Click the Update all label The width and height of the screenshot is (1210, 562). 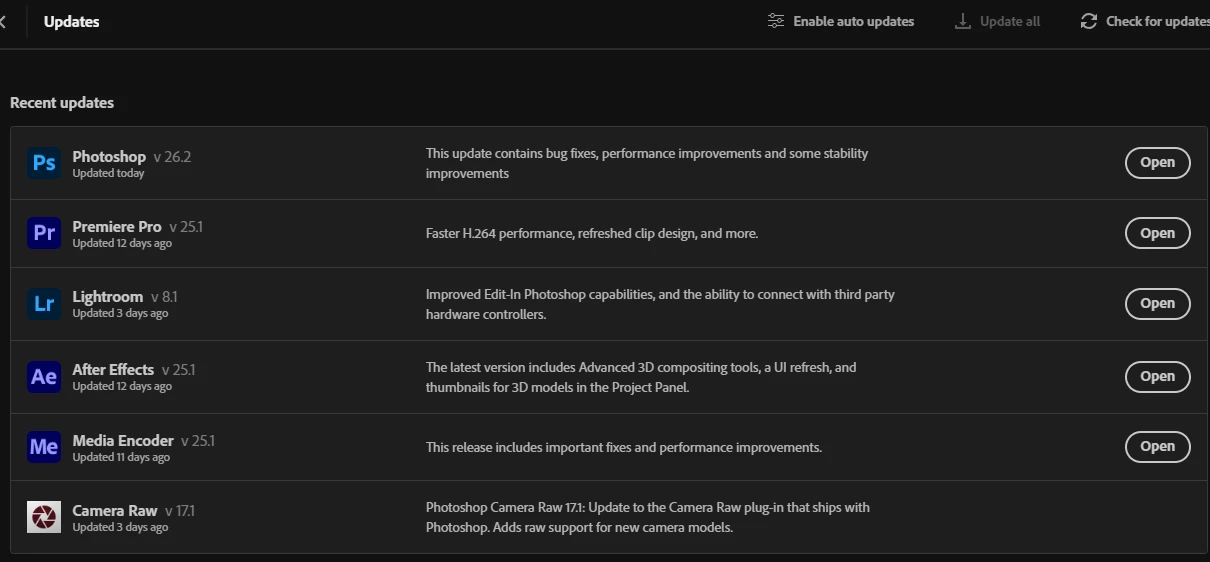click(x=1010, y=21)
